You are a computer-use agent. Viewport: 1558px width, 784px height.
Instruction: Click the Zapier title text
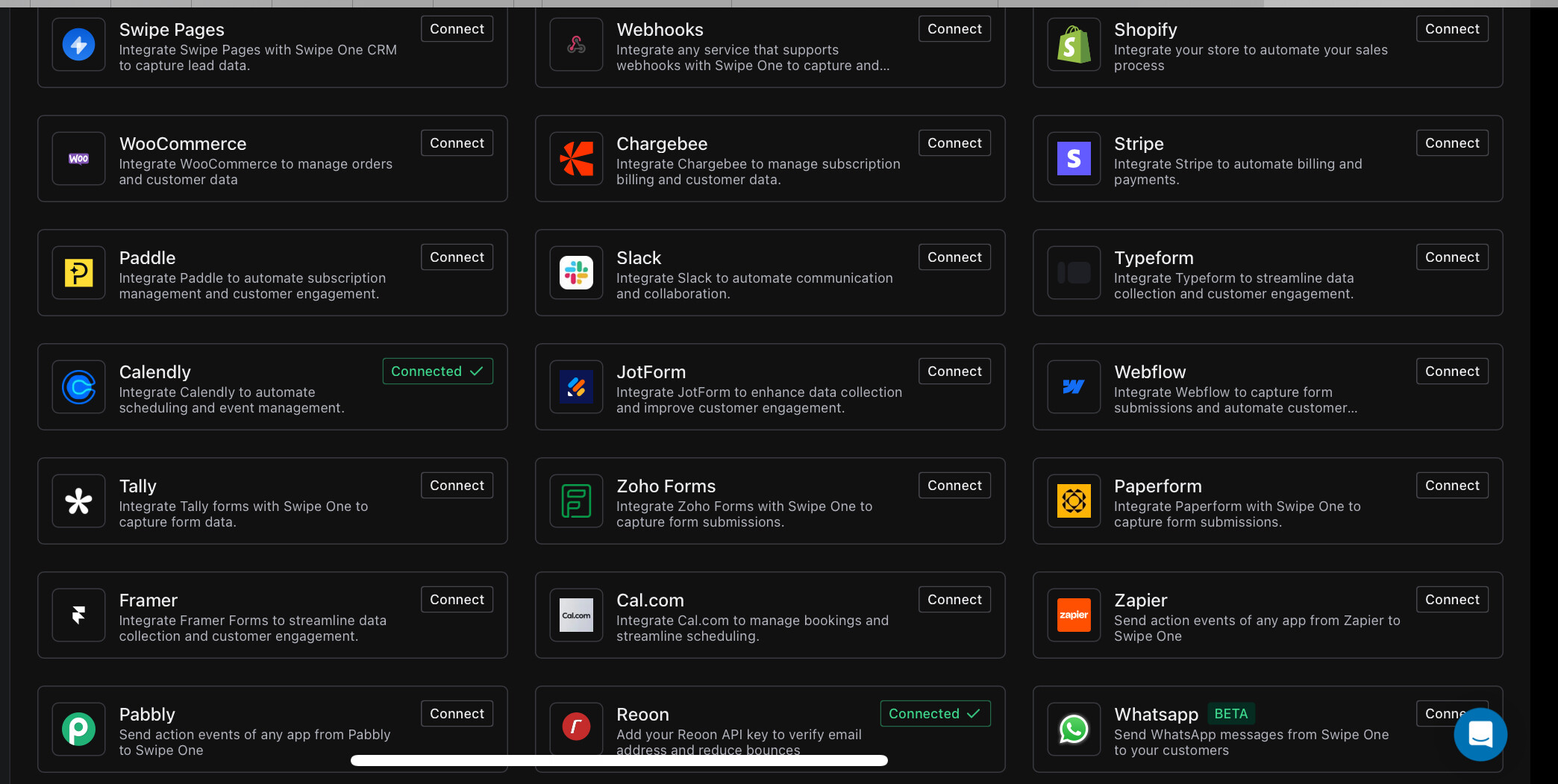(x=1140, y=600)
